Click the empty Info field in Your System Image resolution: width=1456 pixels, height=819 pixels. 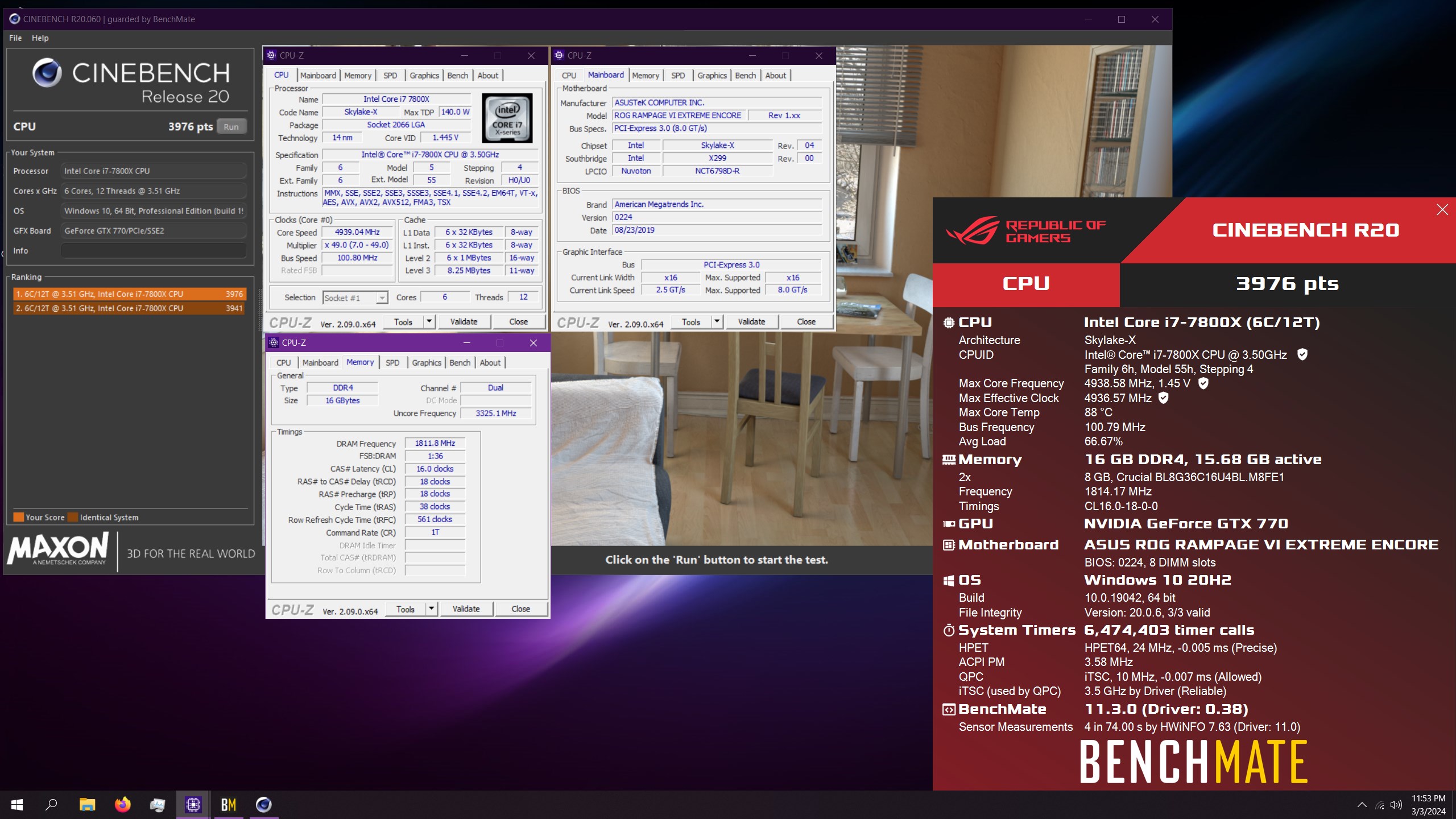154,251
